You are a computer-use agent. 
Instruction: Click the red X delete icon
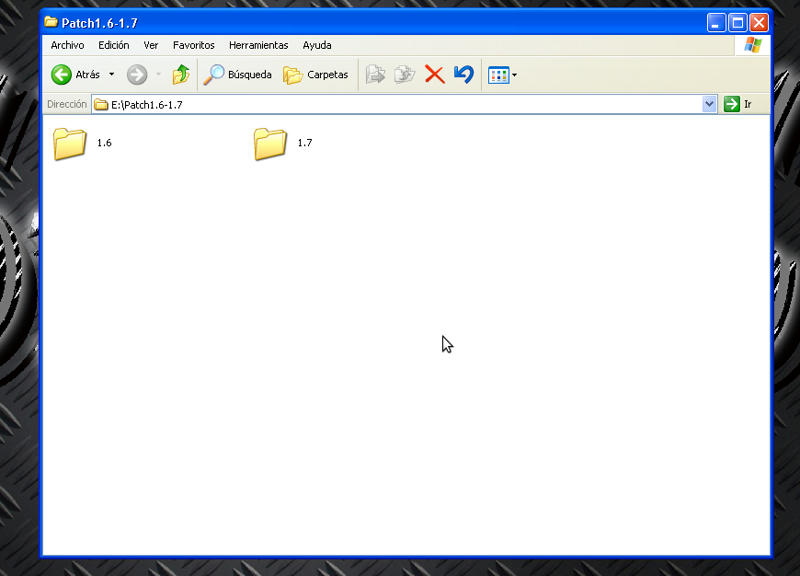point(434,74)
